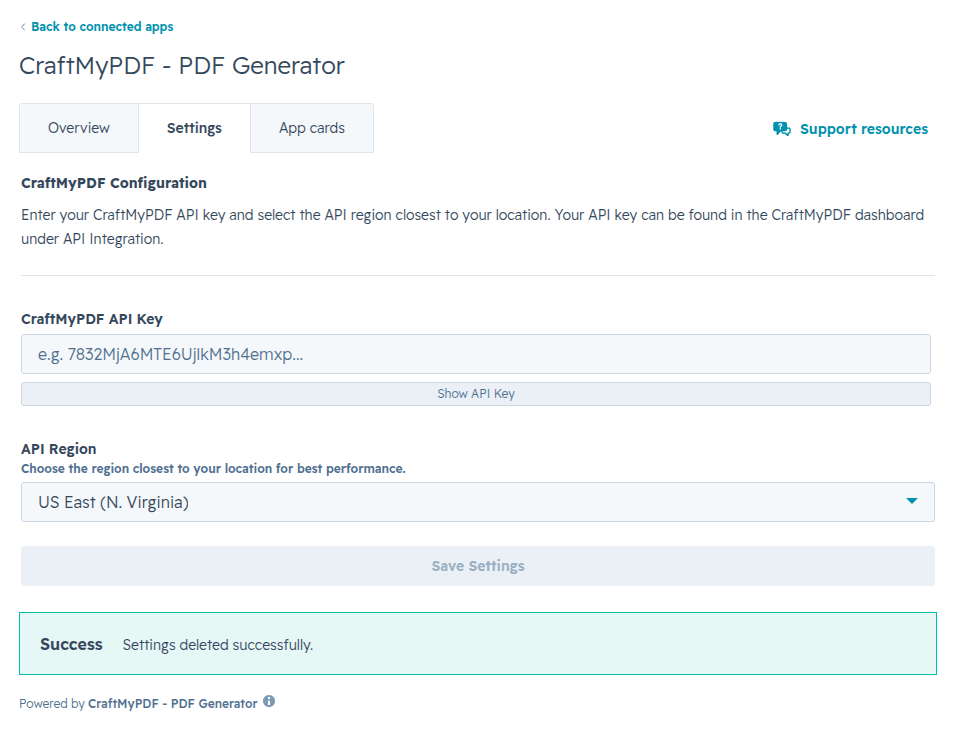Image resolution: width=960 pixels, height=729 pixels.
Task: Click the CraftMyPDF API Key label
Action: (92, 319)
